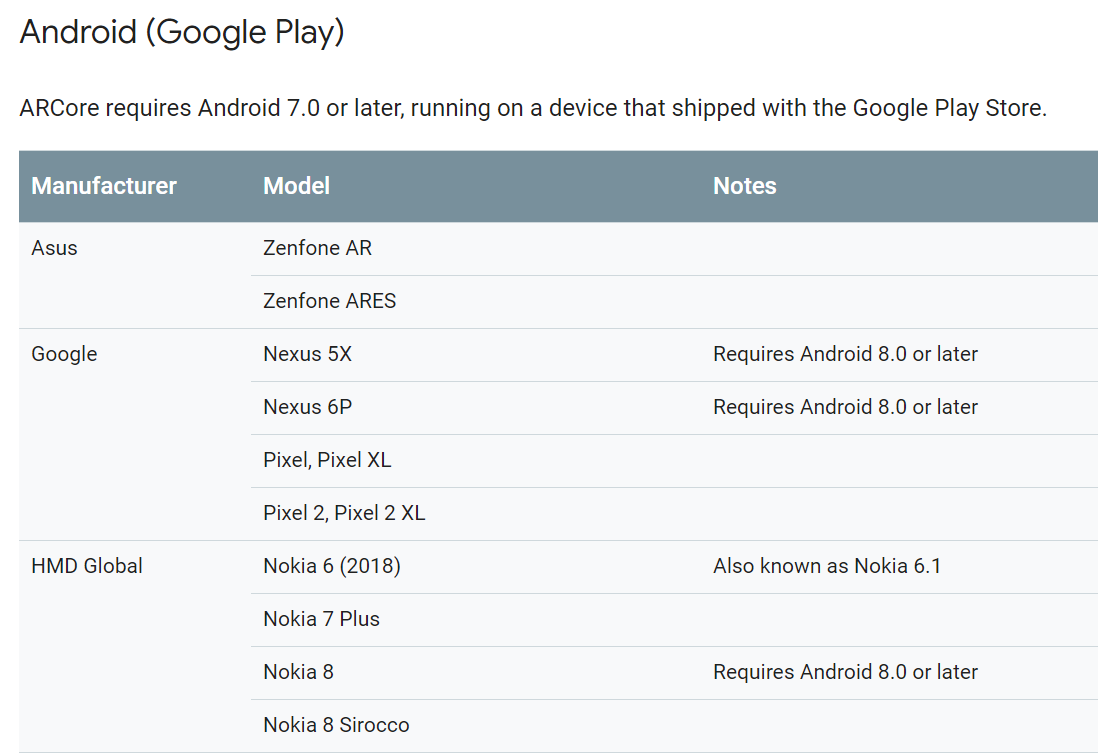Click the ARCore requirements description paragraph
The width and height of the screenshot is (1118, 753).
tap(533, 108)
